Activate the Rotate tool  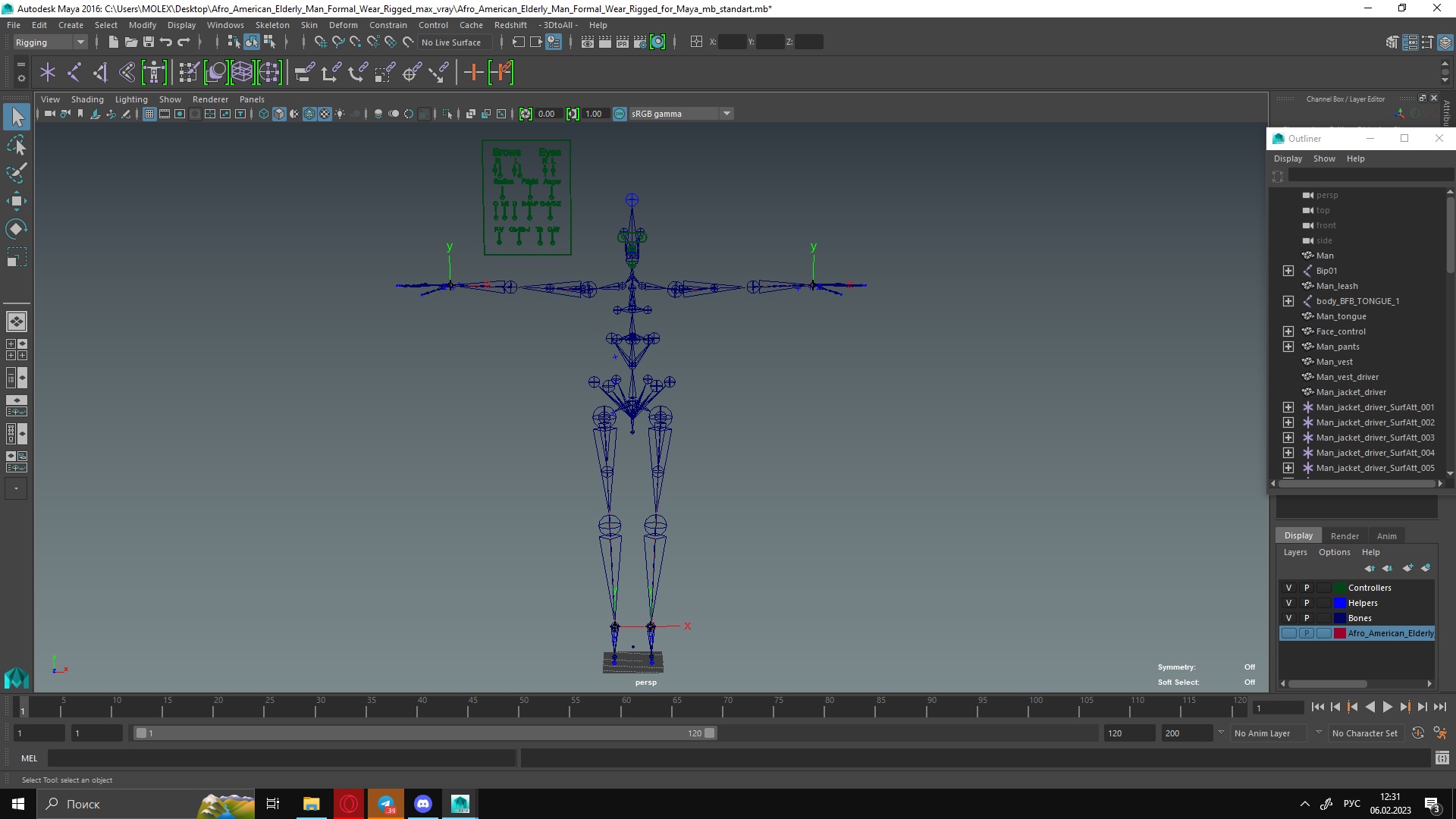click(x=17, y=229)
